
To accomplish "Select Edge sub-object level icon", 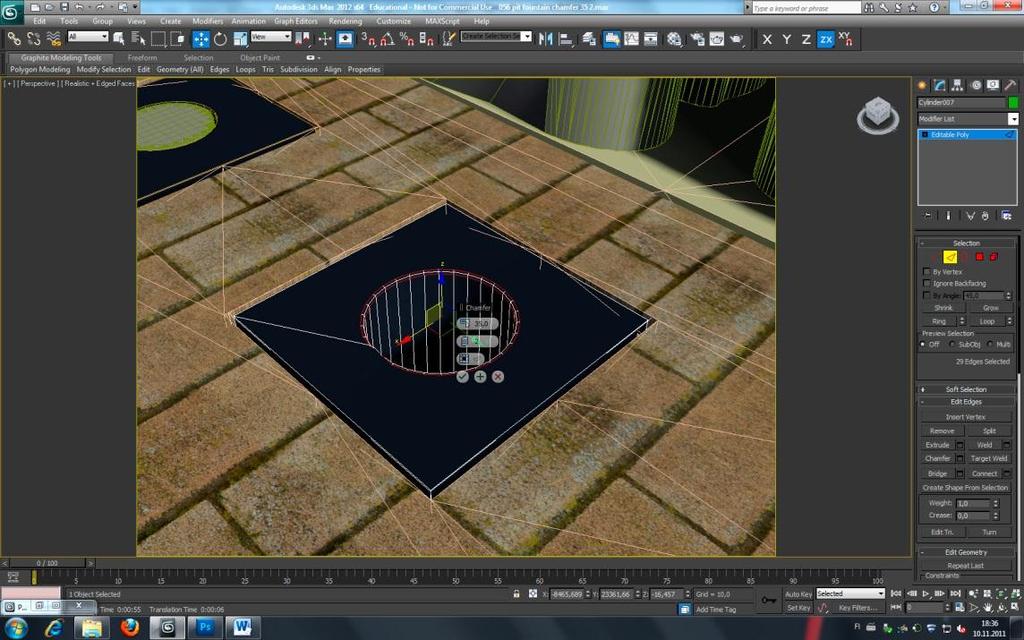I will coord(950,257).
